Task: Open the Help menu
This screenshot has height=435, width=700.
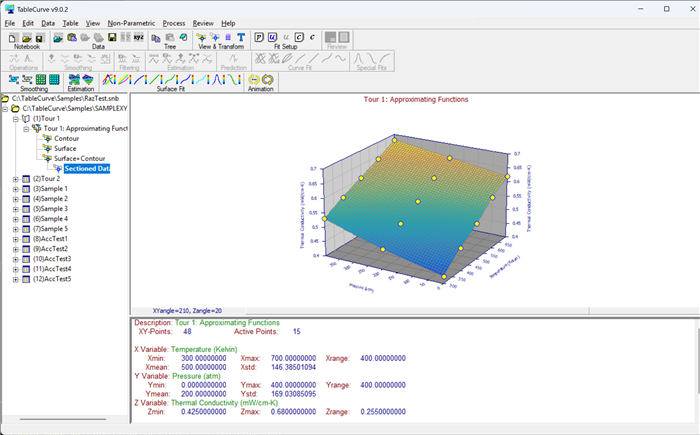Action: point(228,23)
